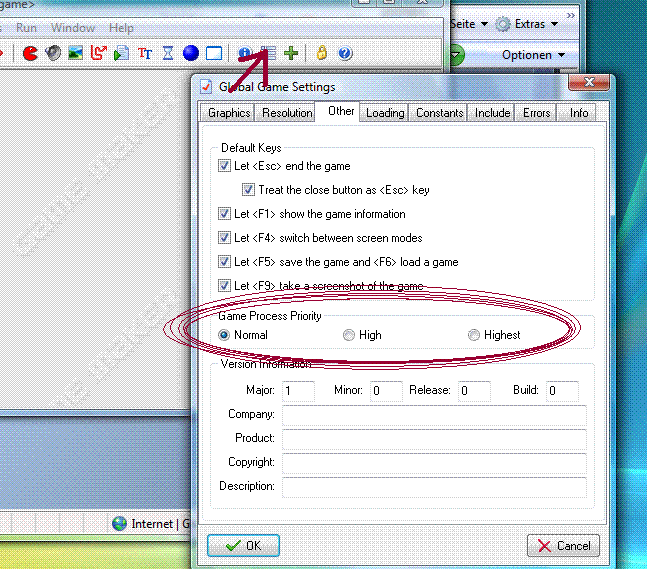Toggle Let <F4> switch between screen modes
647x569 pixels.
coord(225,238)
